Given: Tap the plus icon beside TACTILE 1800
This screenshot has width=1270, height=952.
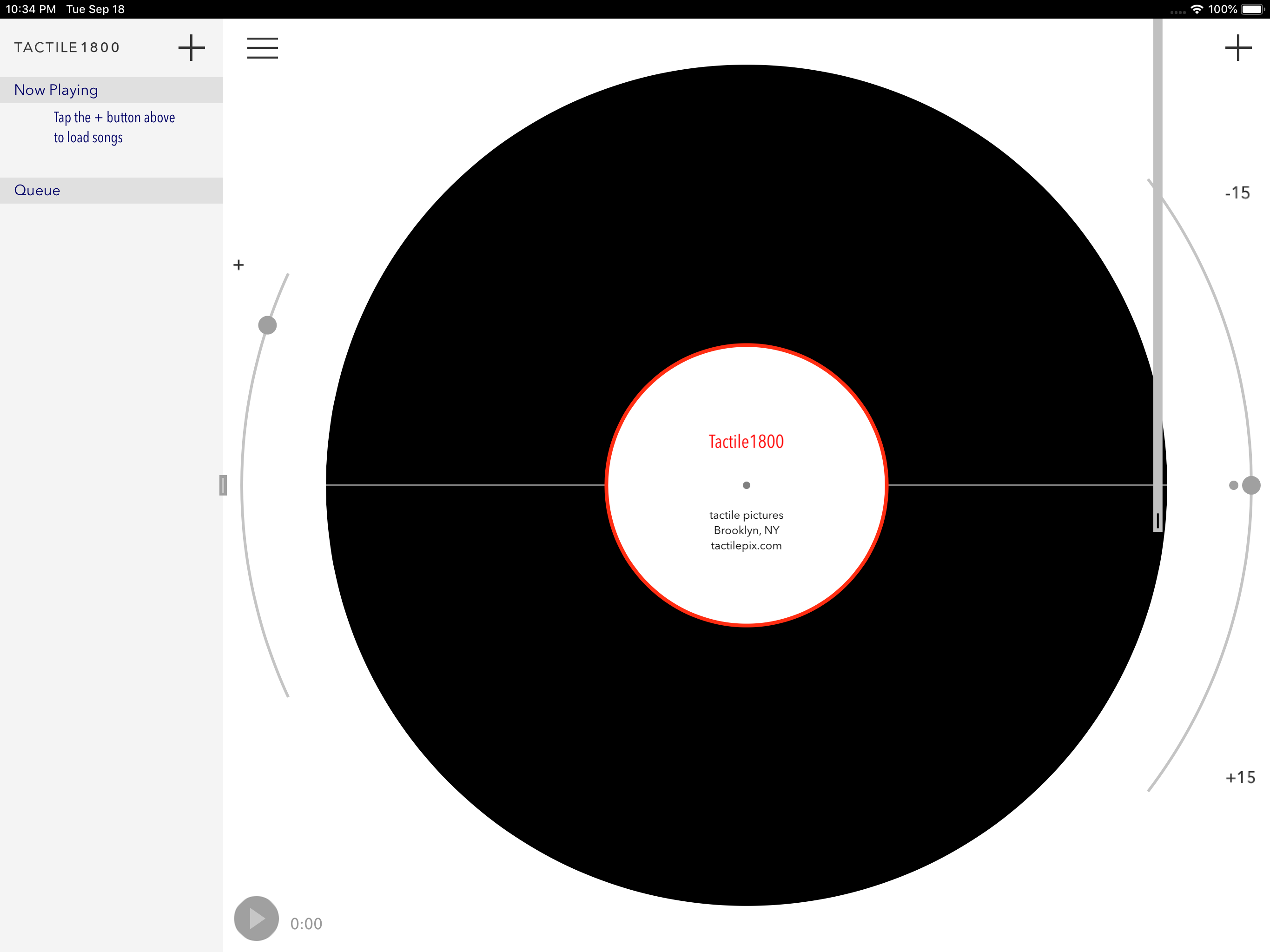Looking at the screenshot, I should [191, 48].
